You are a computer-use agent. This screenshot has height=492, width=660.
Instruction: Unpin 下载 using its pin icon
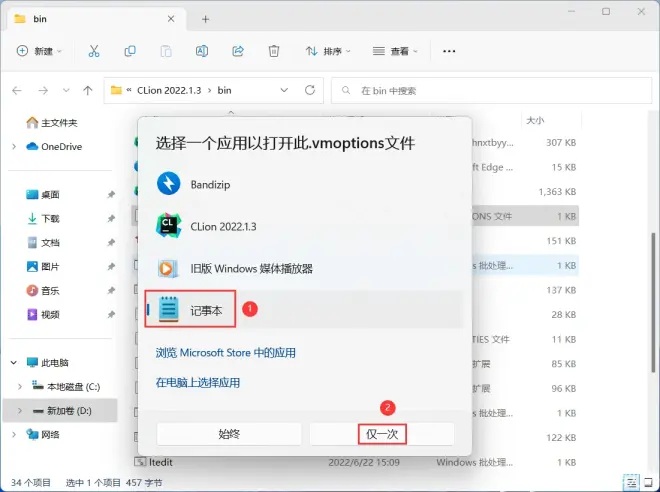[111, 218]
